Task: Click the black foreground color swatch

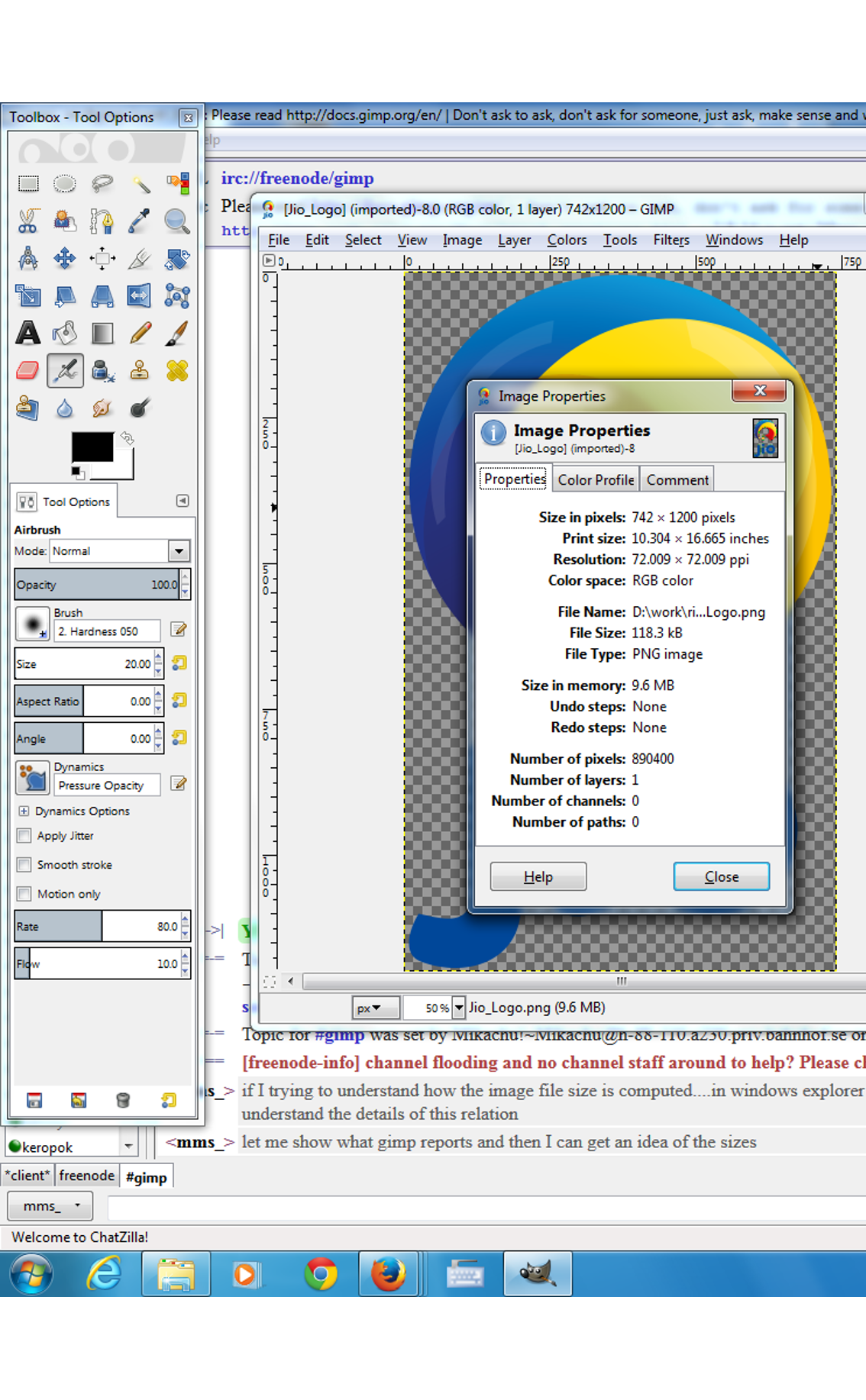Action: coord(92,446)
